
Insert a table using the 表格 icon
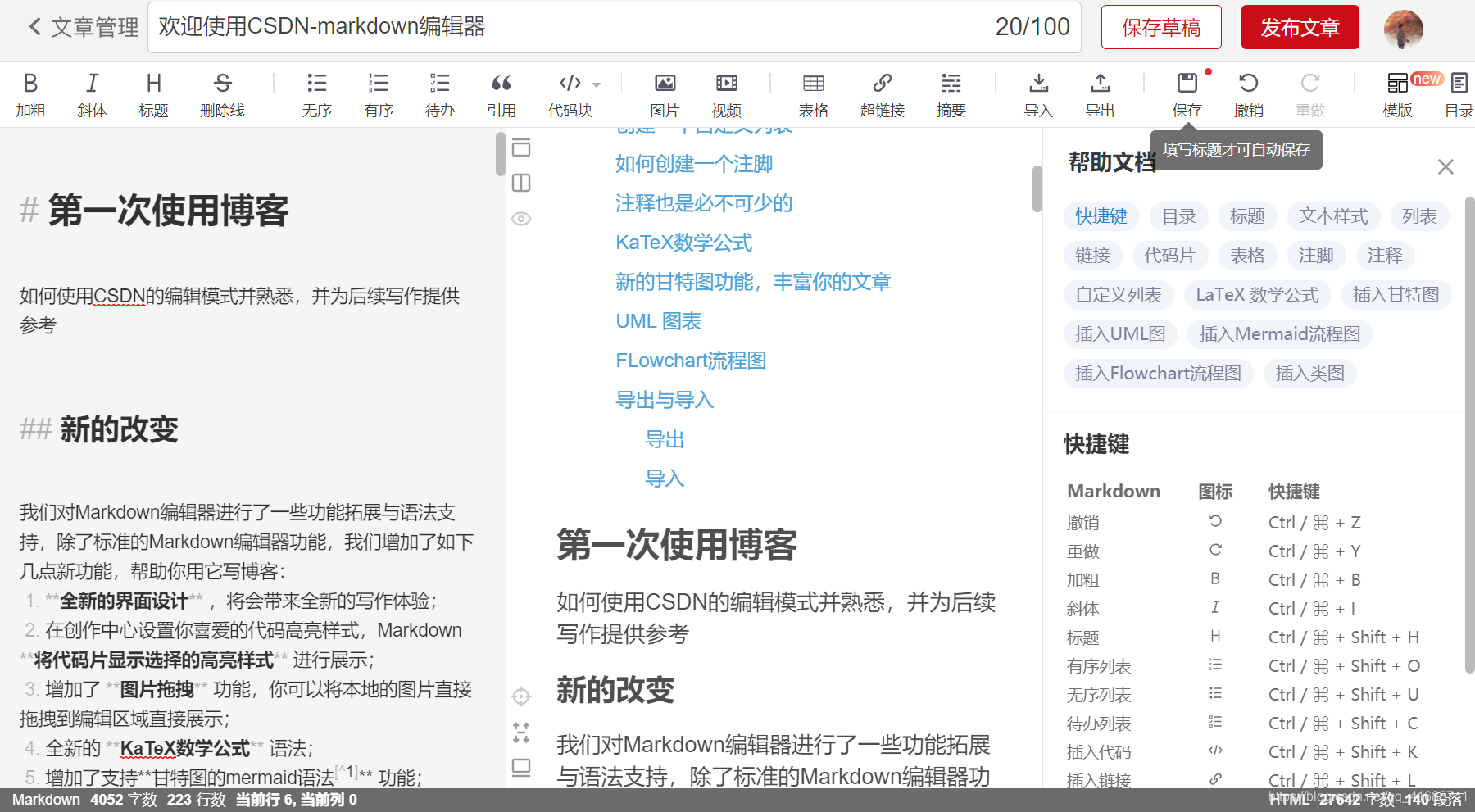814,94
